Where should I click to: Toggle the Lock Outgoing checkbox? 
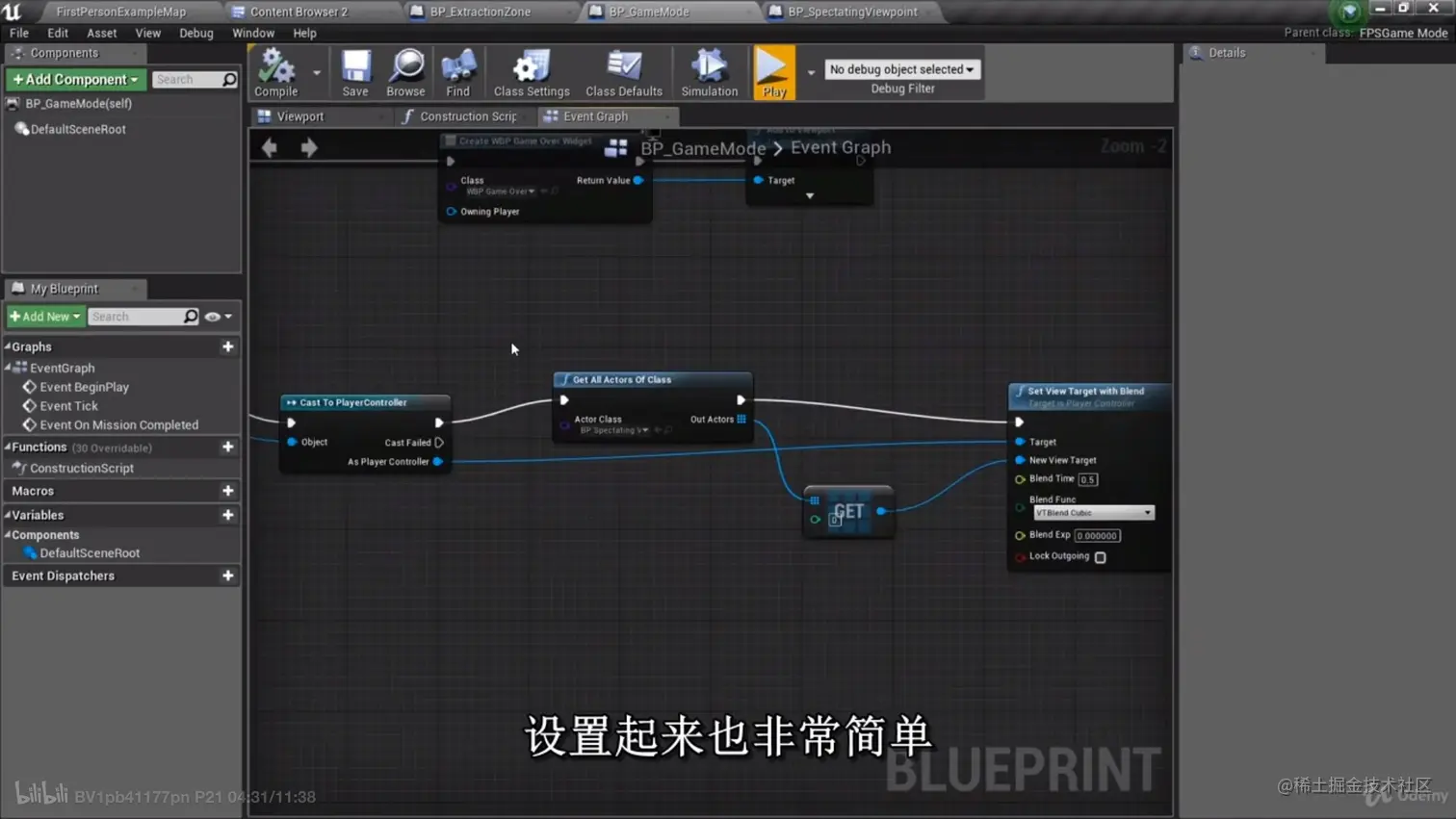pyautogui.click(x=1101, y=557)
